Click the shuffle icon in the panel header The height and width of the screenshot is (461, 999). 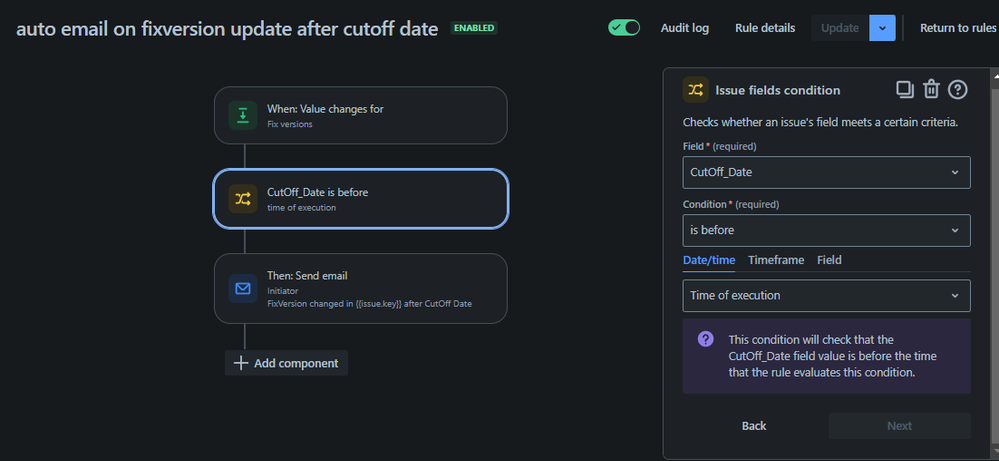click(696, 90)
